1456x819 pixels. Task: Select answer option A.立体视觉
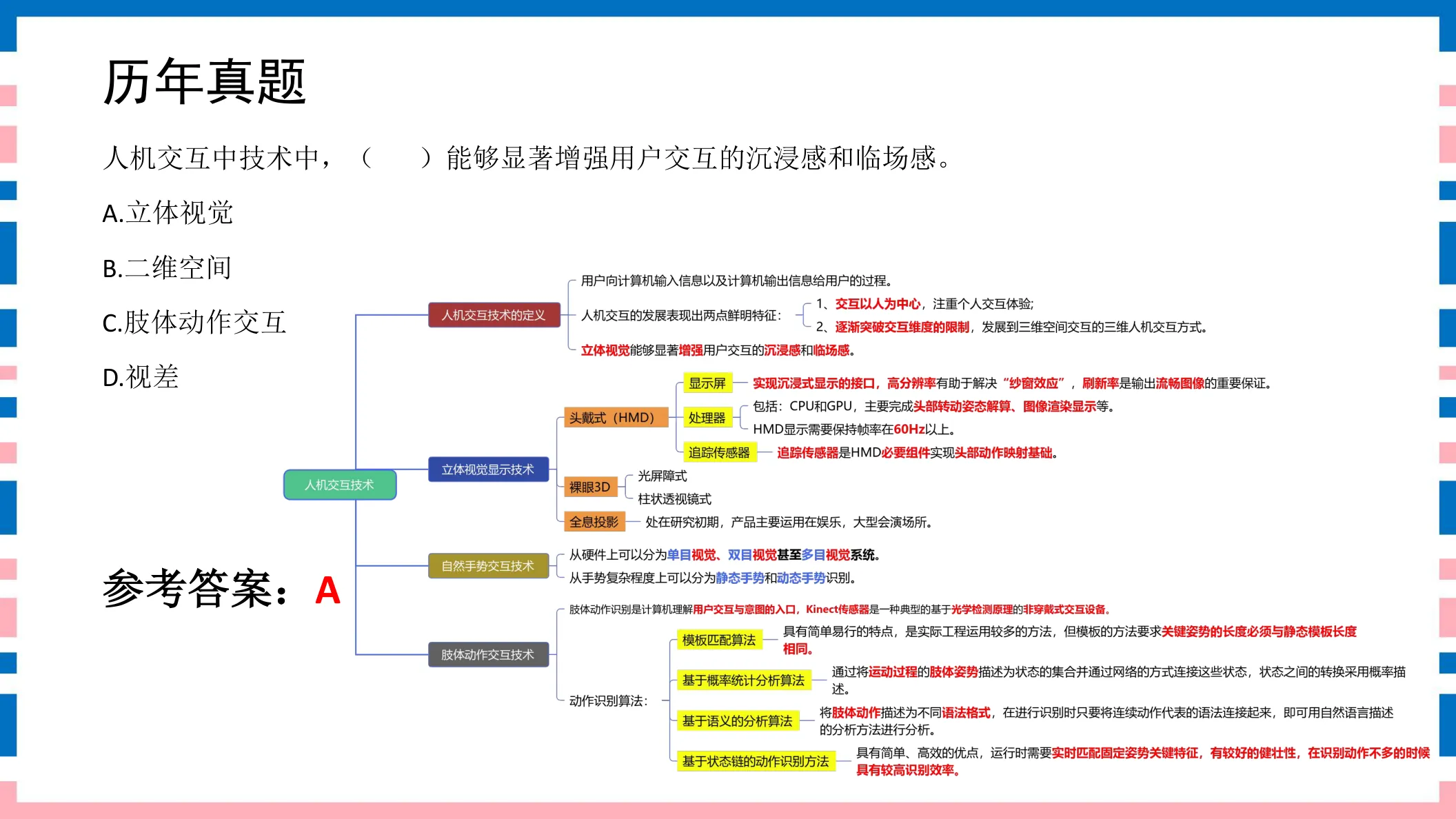click(x=168, y=213)
